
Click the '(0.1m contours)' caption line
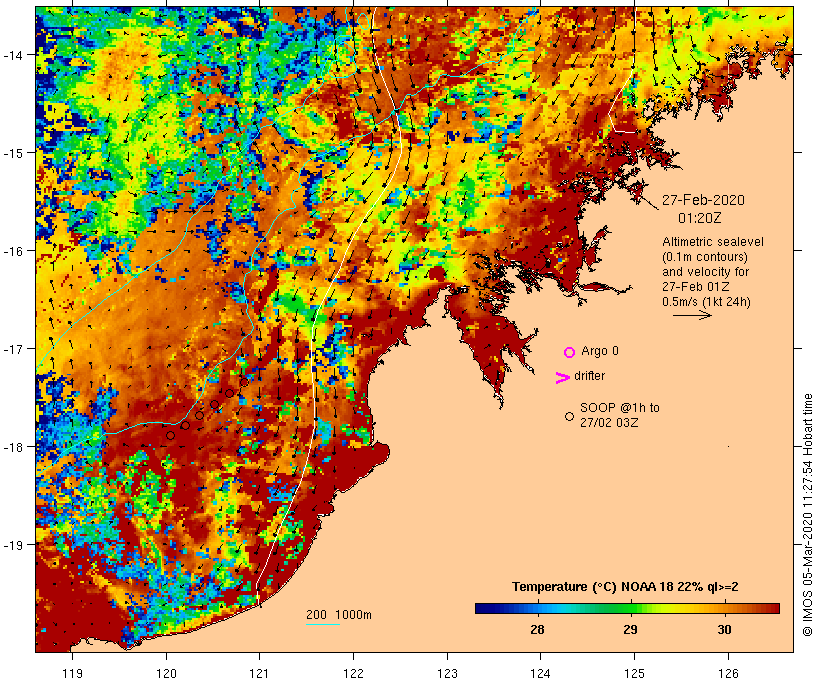(704, 257)
